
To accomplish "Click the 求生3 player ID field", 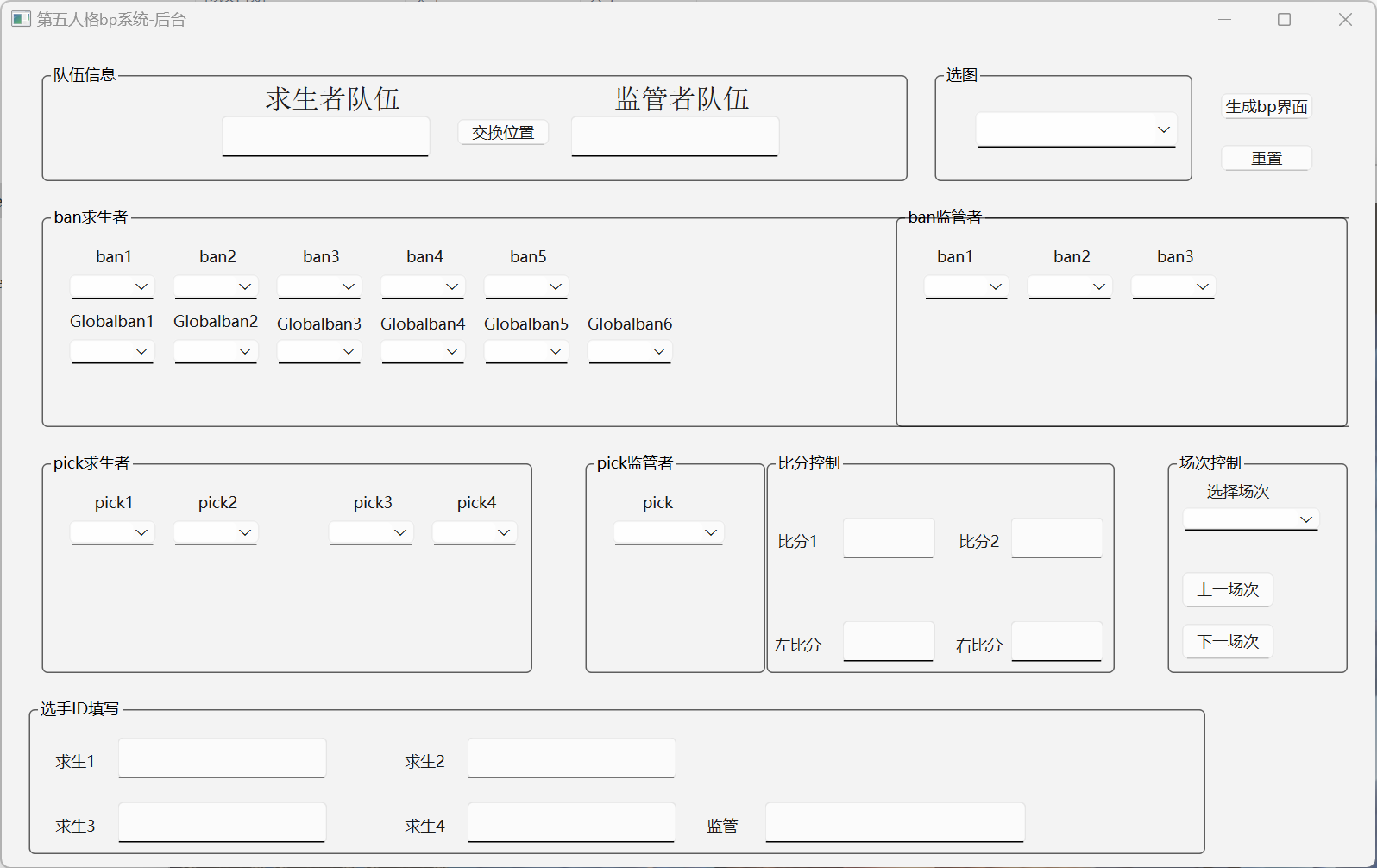I will click(223, 823).
